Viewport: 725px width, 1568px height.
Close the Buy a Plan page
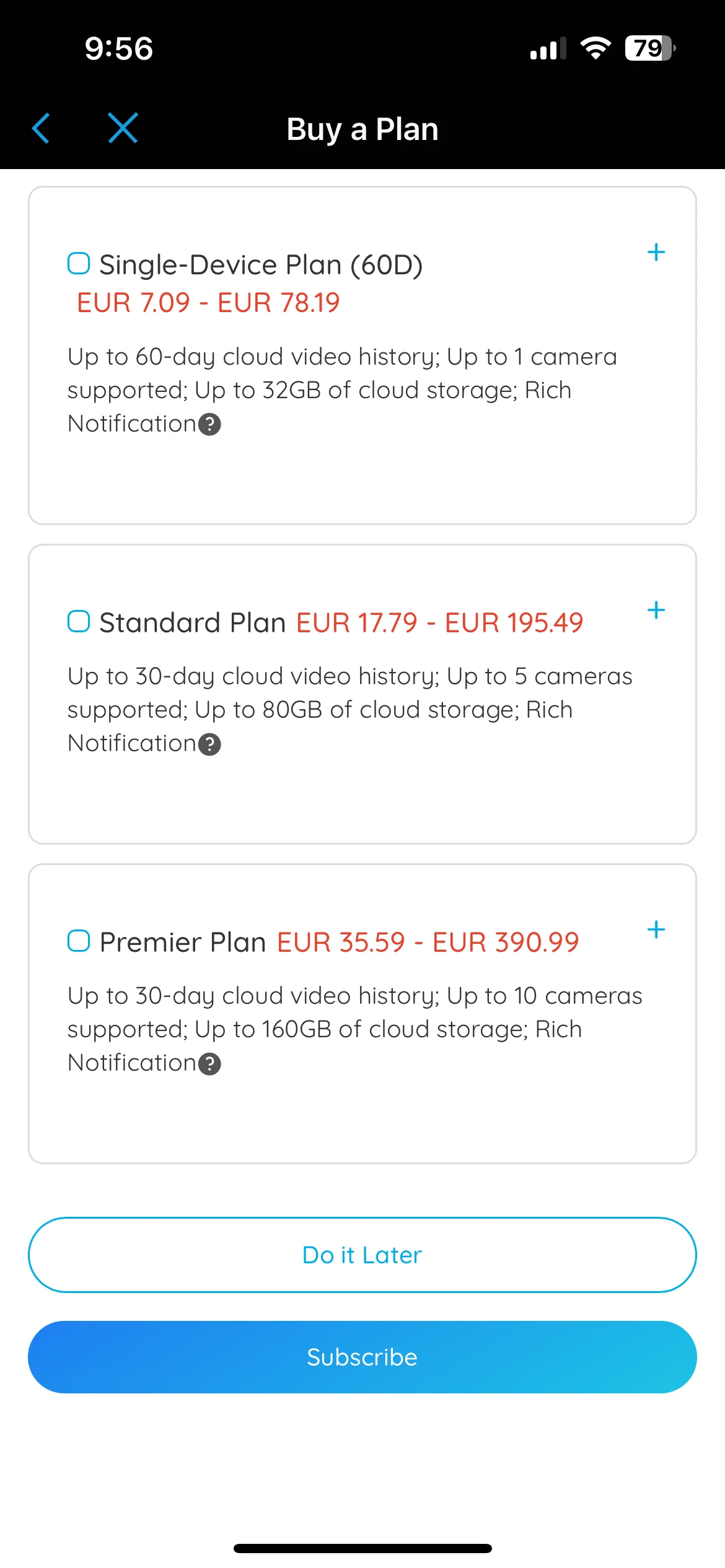[x=123, y=128]
